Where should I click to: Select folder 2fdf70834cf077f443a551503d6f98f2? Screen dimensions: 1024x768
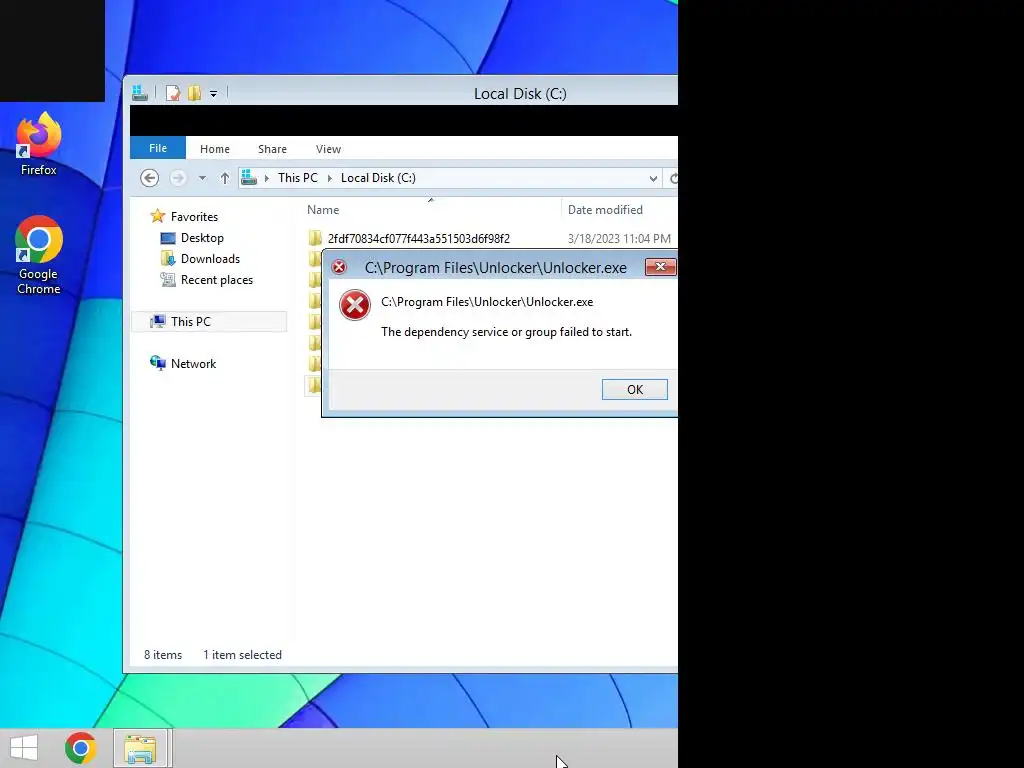pos(419,238)
